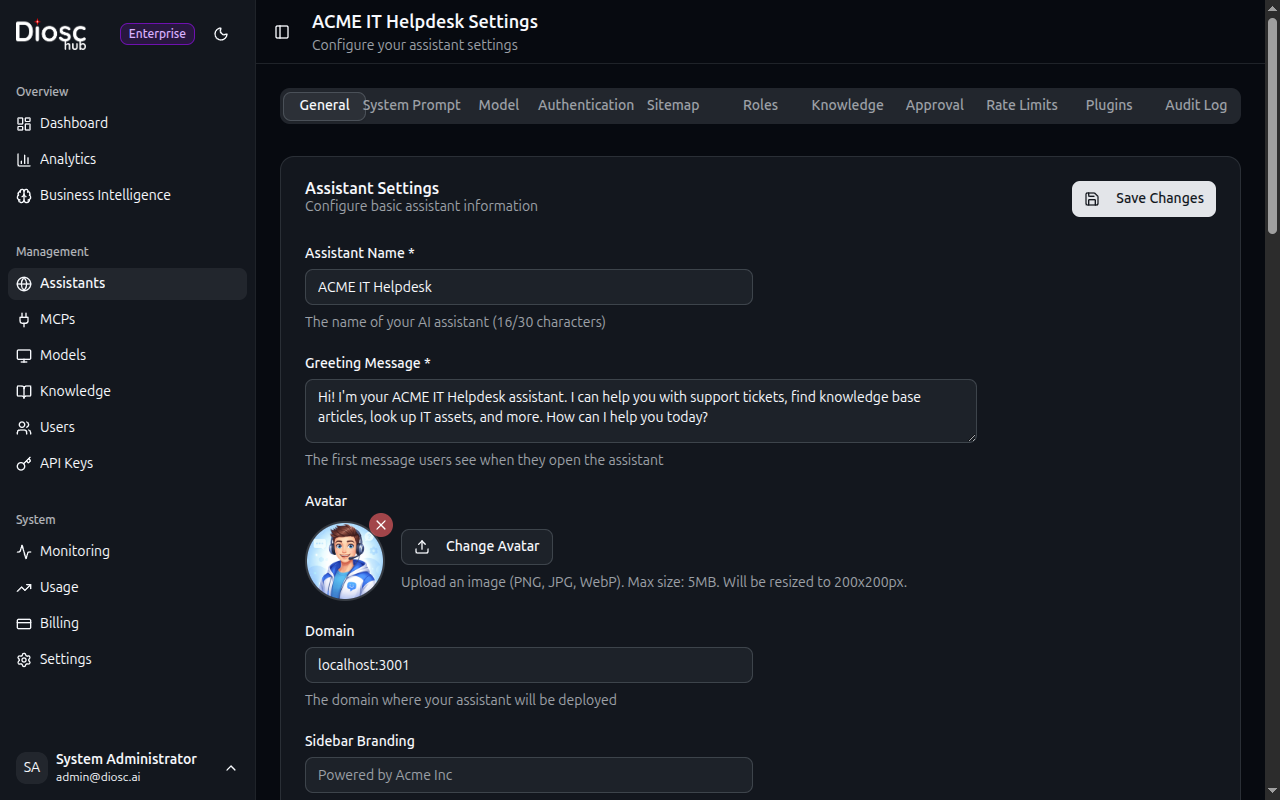Open API Keys key icon
1280x800 pixels.
point(24,463)
